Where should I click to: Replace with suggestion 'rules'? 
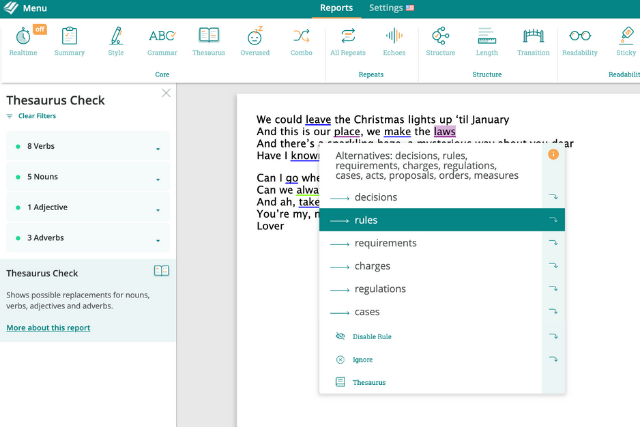tap(431, 220)
